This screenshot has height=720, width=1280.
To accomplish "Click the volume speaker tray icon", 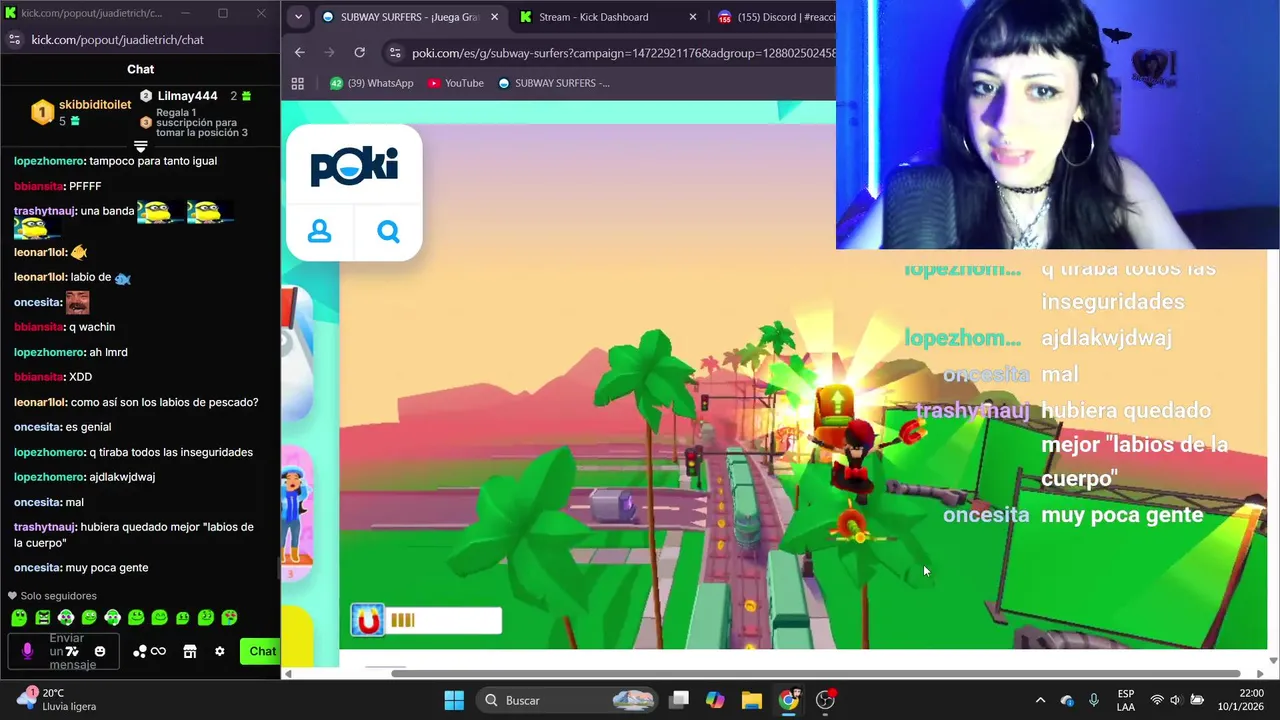I will tap(1176, 700).
